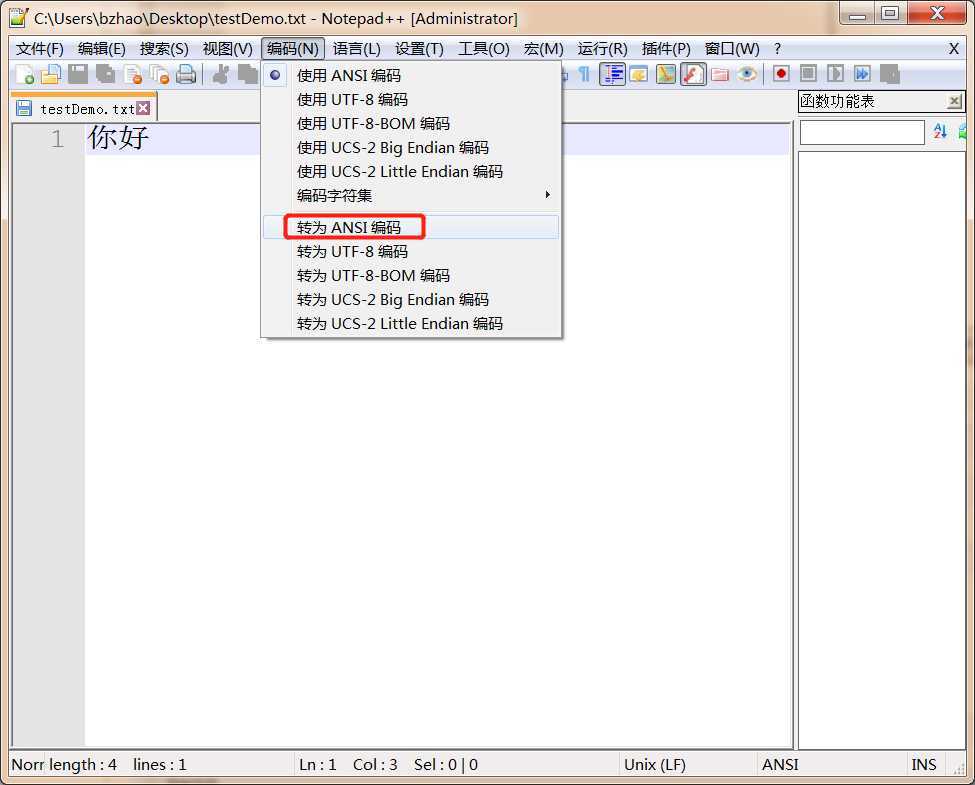Screen dimensions: 975x785
Task: Select 使用 UTF-8 编码 option
Action: click(x=411, y=100)
